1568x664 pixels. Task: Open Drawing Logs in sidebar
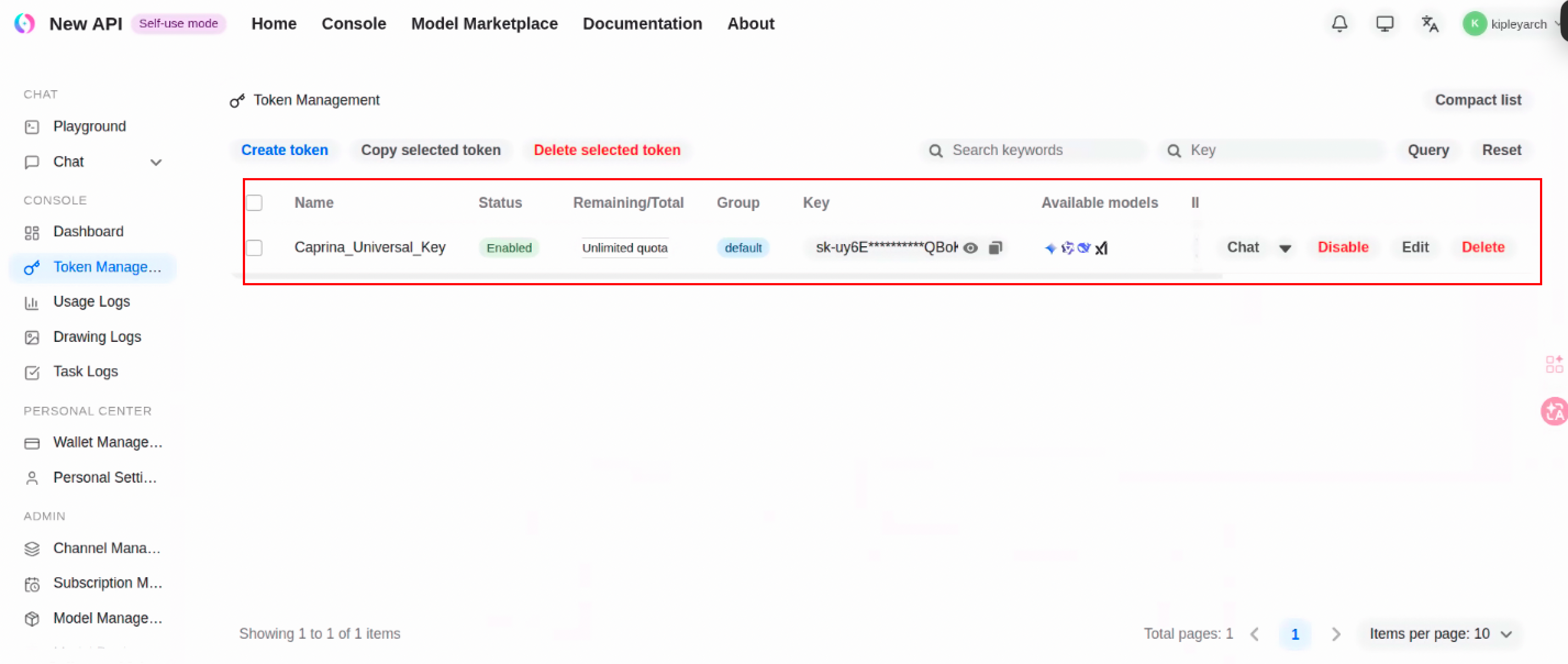97,337
